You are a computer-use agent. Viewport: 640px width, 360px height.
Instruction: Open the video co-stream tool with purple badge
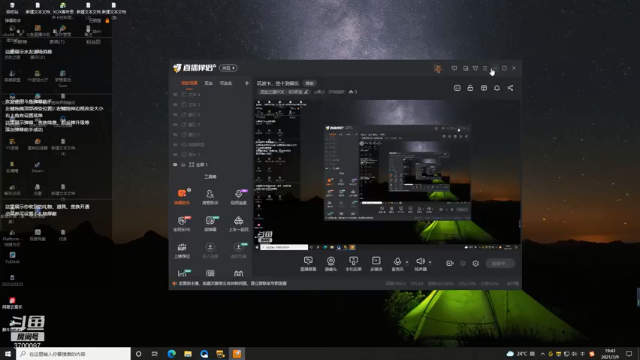(238, 196)
